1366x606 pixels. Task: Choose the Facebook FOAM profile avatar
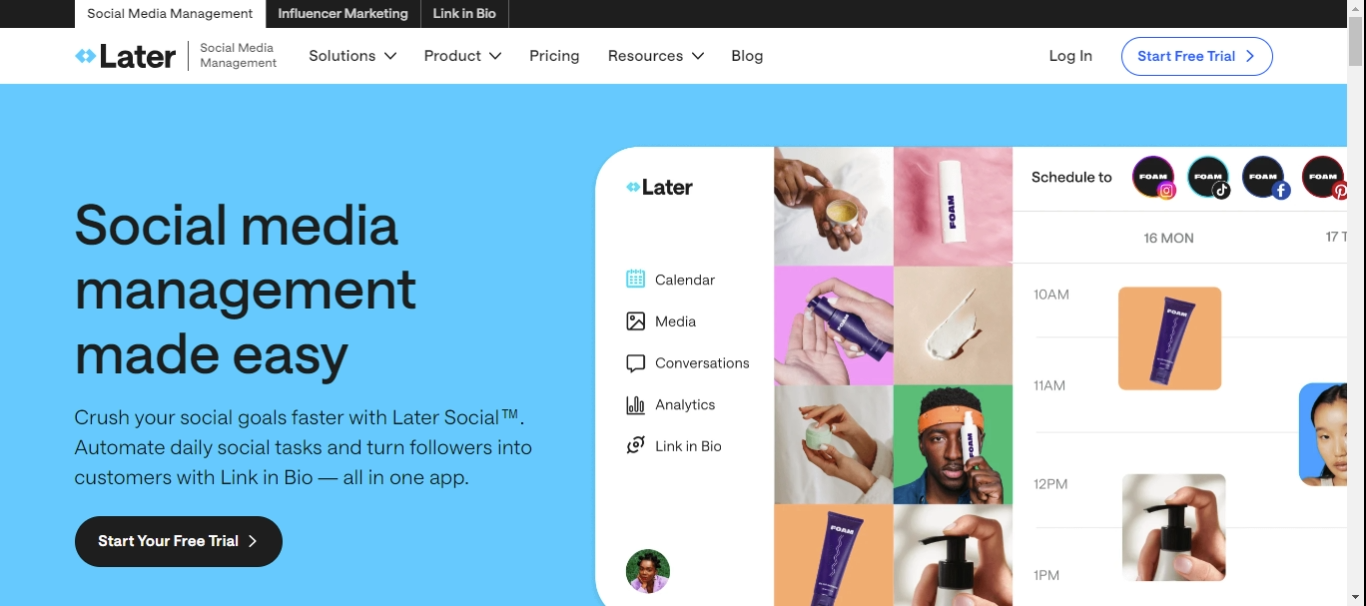pyautogui.click(x=1264, y=177)
